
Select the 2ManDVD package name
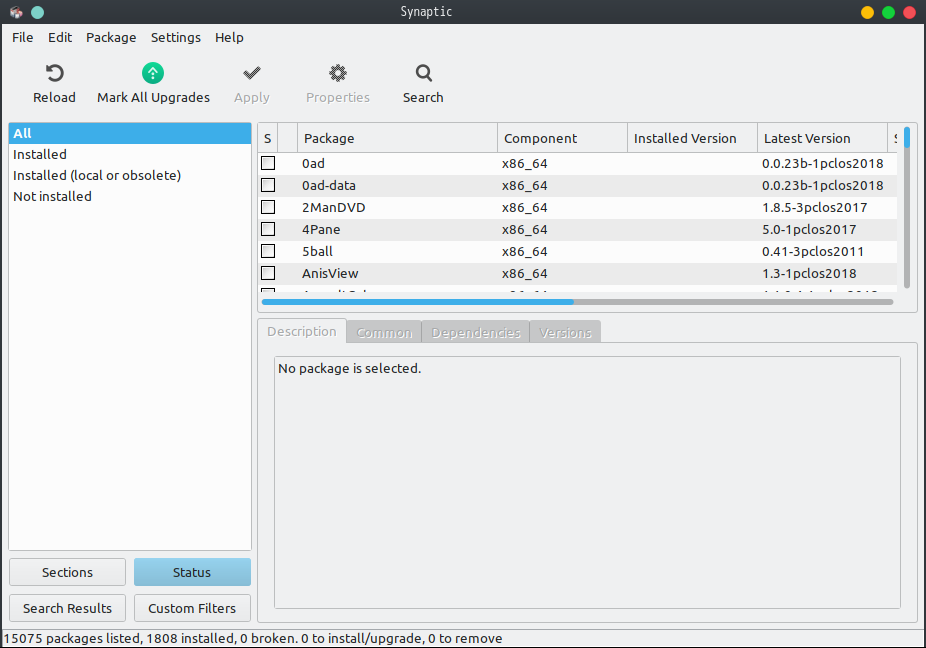[x=334, y=207]
